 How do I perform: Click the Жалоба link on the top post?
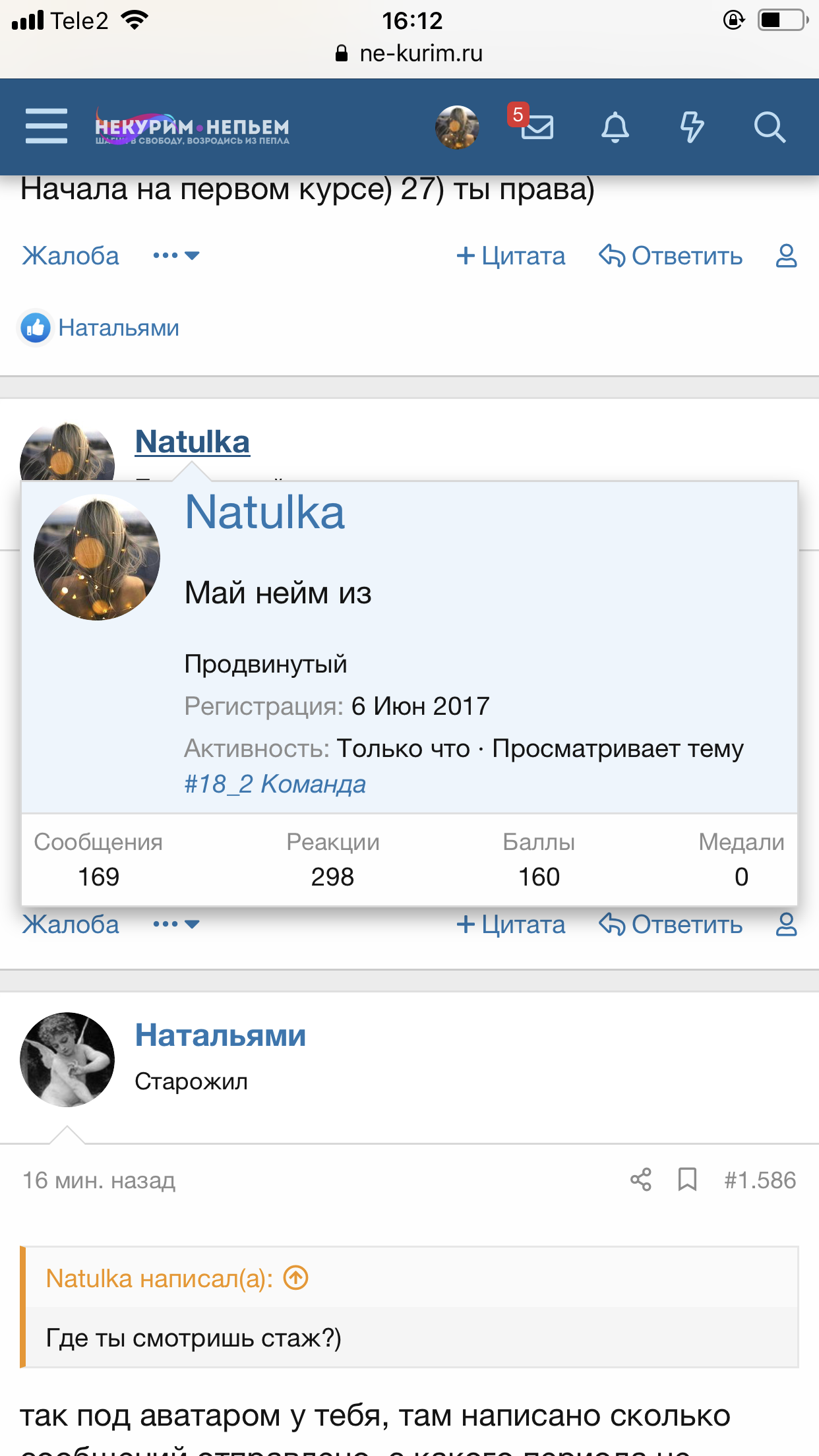(x=71, y=255)
